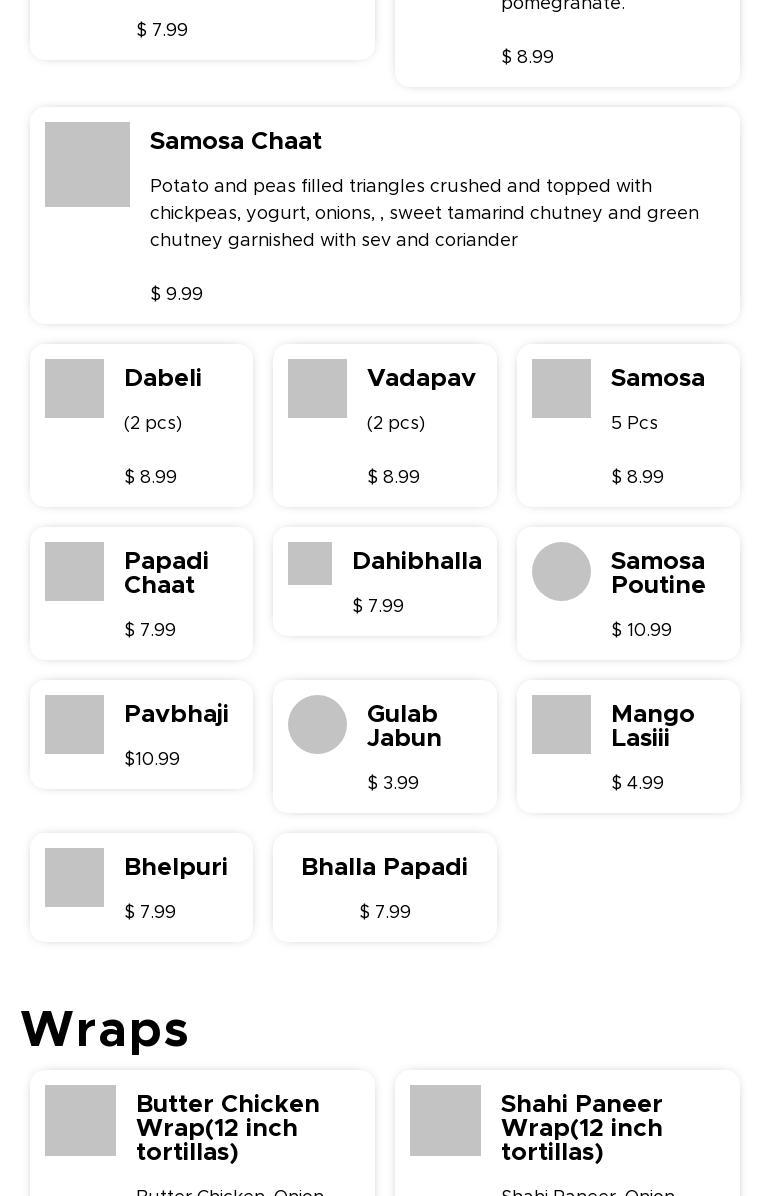Open the Samosa 5 Pcs image
Screen dimensions: 770x1196
[x=561, y=388]
